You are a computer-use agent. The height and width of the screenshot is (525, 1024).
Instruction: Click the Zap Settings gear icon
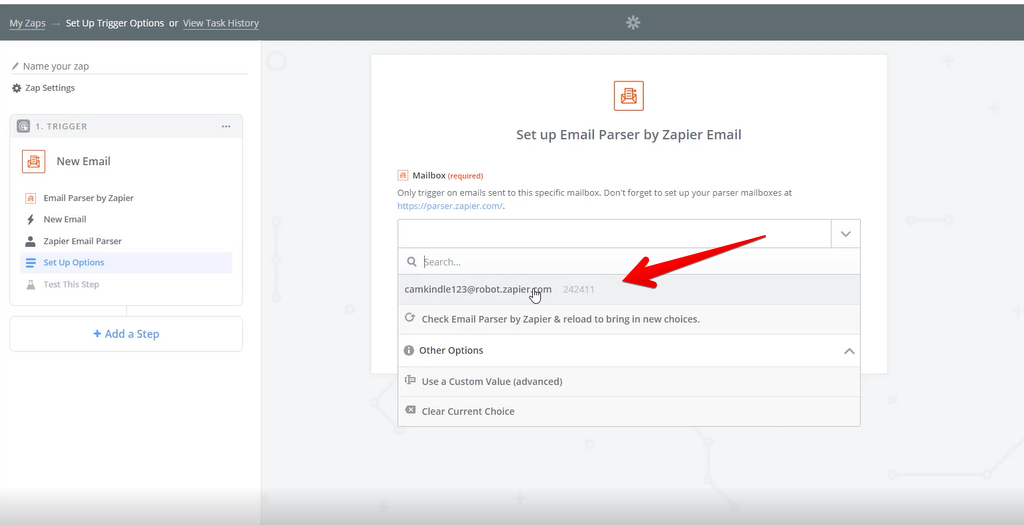click(x=17, y=88)
